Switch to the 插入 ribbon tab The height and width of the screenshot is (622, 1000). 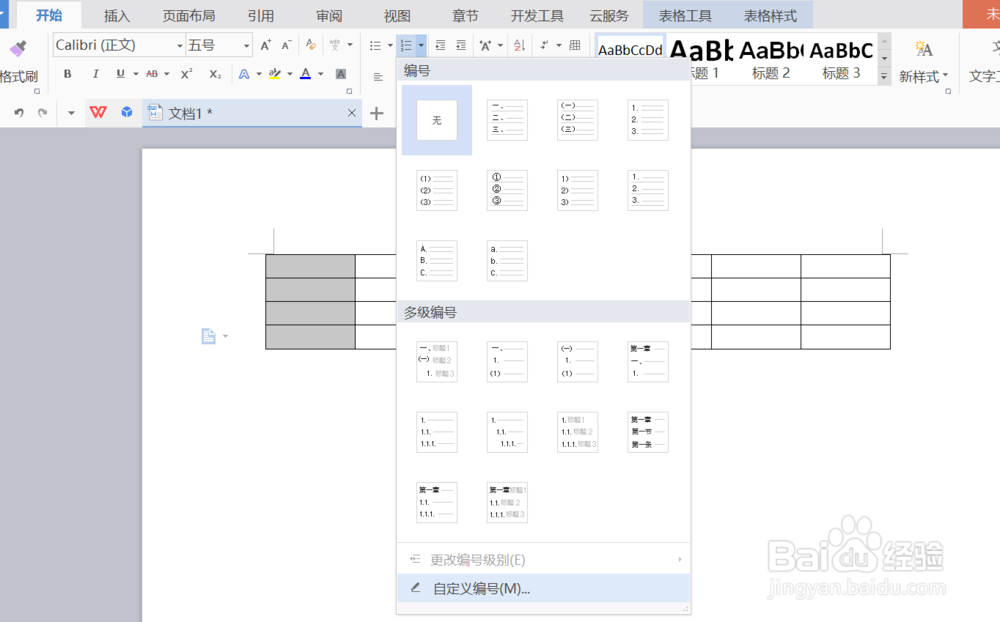click(117, 15)
